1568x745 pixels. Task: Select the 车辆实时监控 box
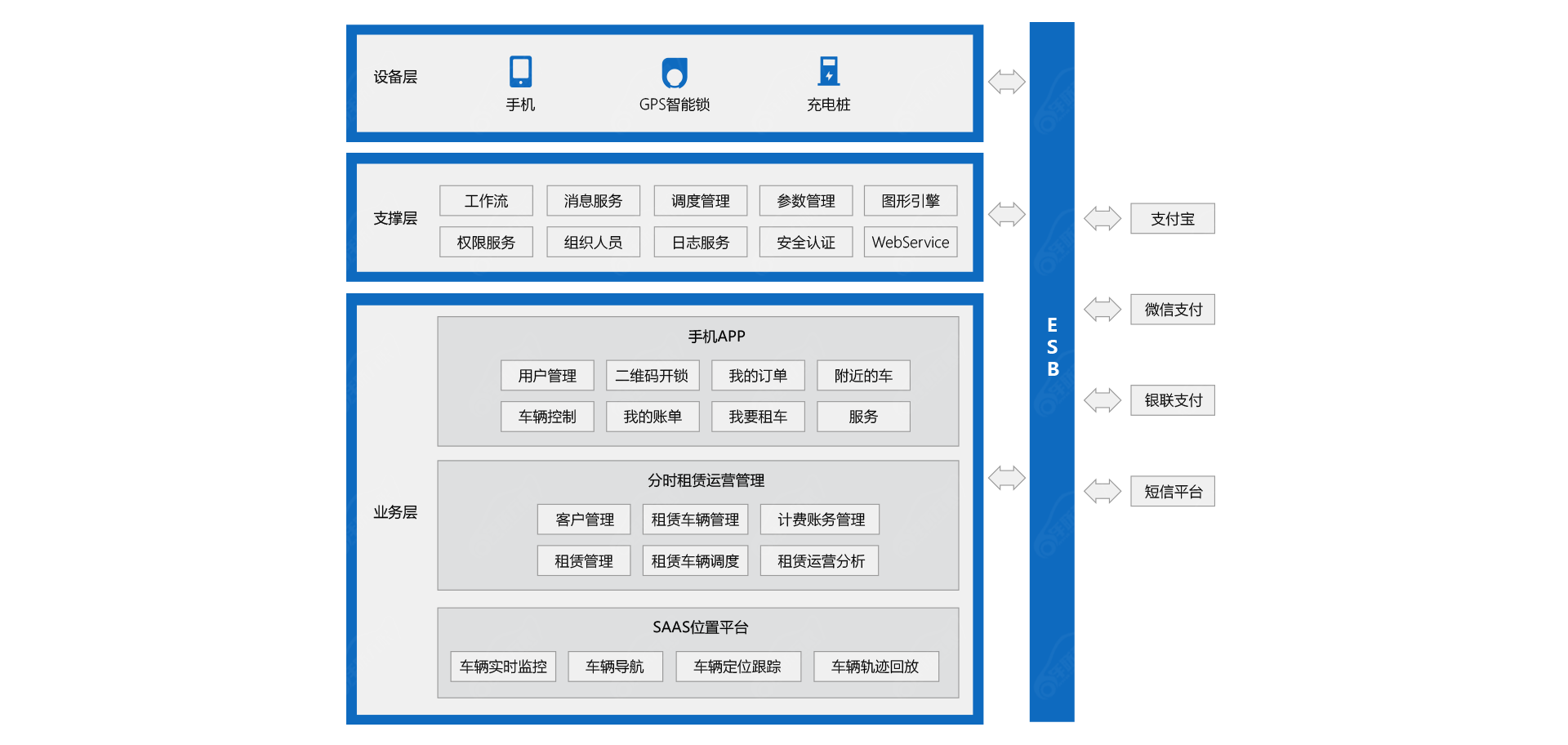point(503,667)
